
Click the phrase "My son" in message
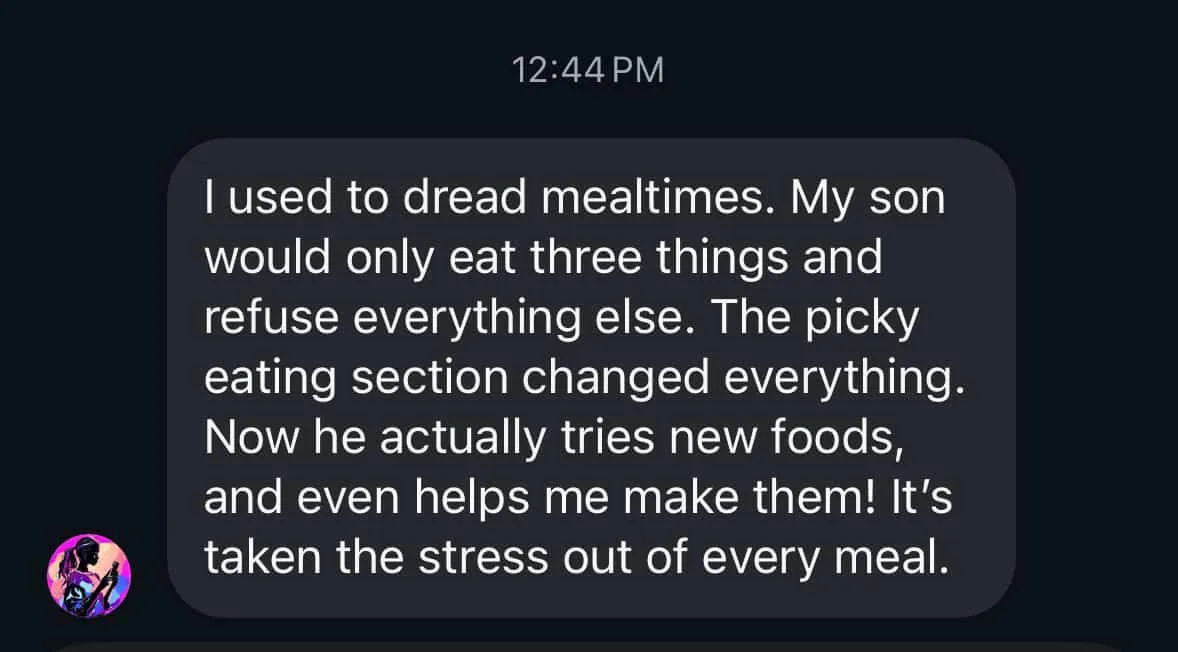(867, 199)
